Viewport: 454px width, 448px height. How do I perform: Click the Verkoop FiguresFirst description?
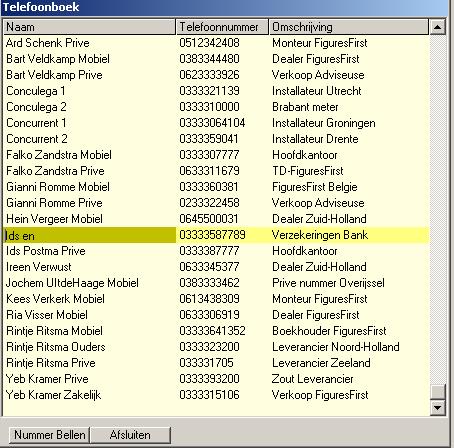click(x=320, y=395)
